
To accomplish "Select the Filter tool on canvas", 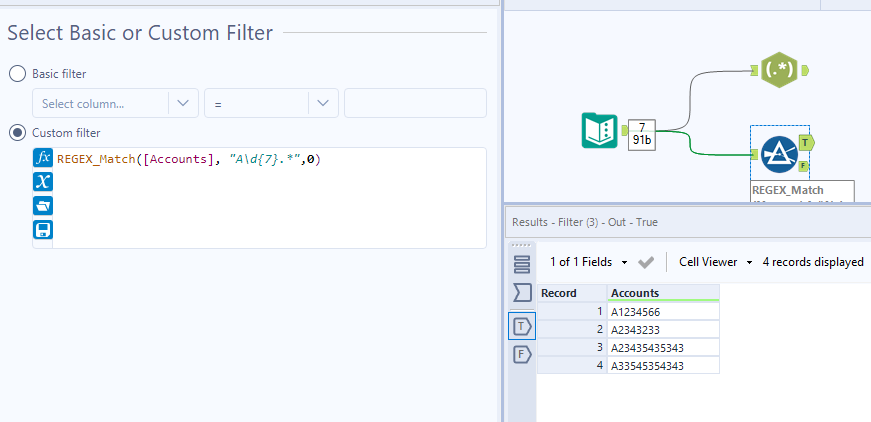I will click(x=777, y=153).
